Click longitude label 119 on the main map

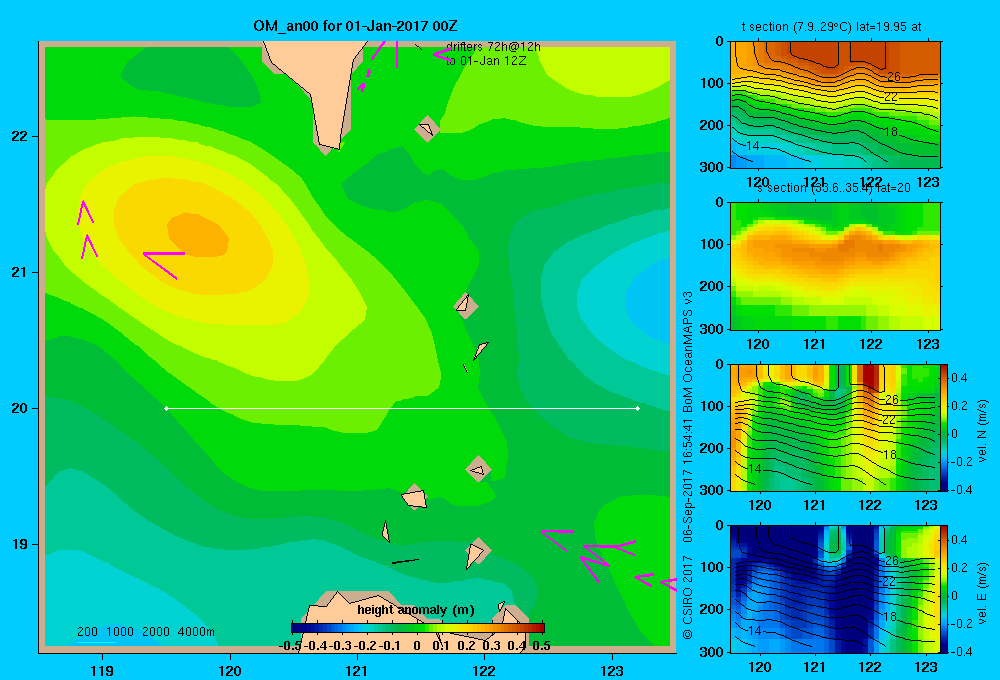[103, 670]
